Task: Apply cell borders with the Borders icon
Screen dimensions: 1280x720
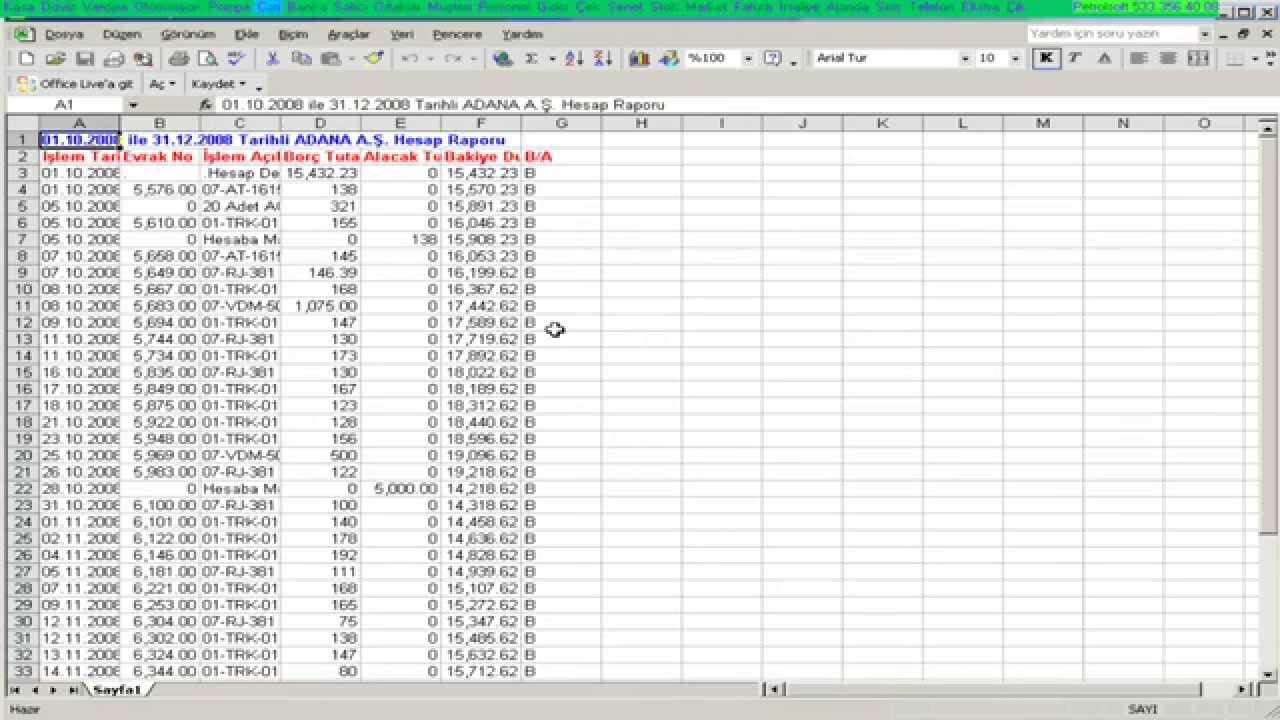Action: point(1235,58)
